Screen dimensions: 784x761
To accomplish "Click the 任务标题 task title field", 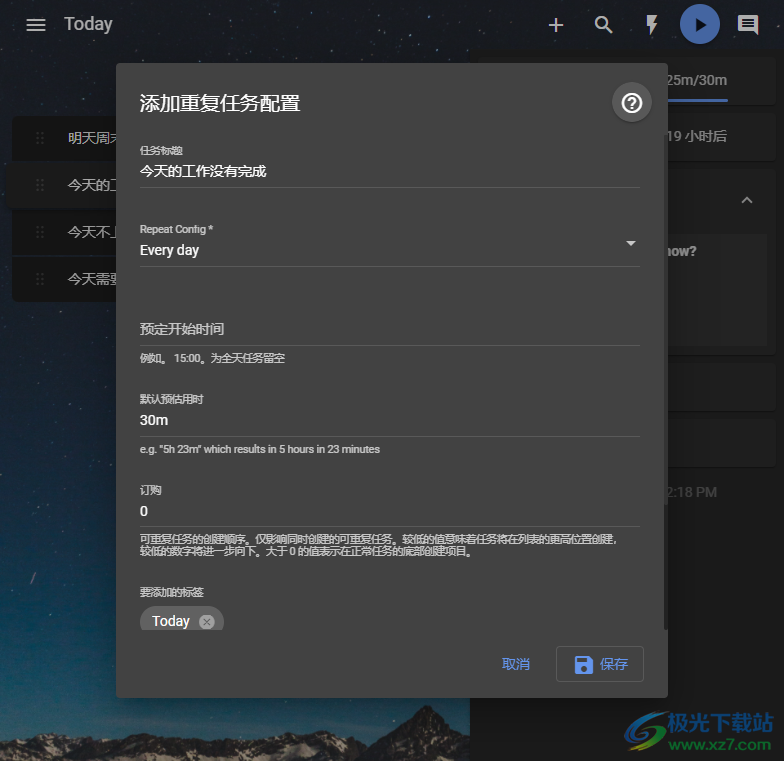I will pyautogui.click(x=389, y=171).
